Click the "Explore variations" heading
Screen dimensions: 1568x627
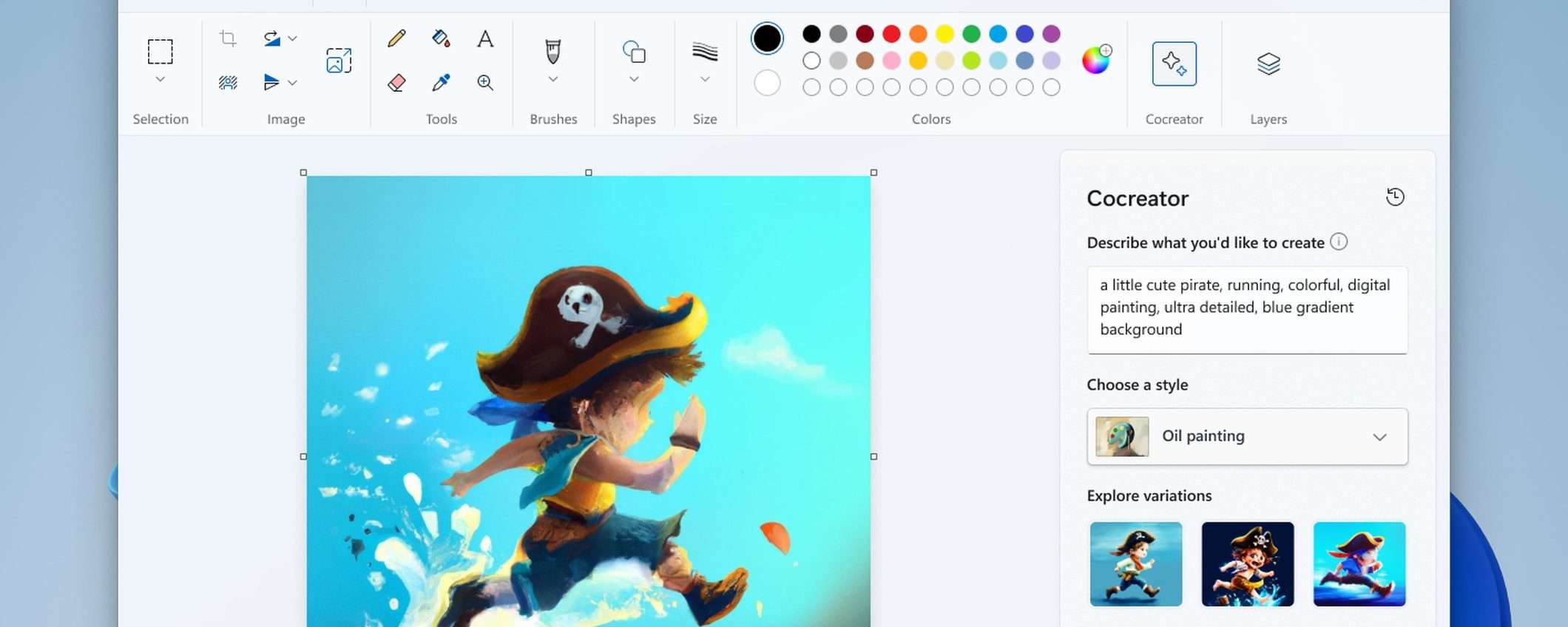pos(1149,495)
